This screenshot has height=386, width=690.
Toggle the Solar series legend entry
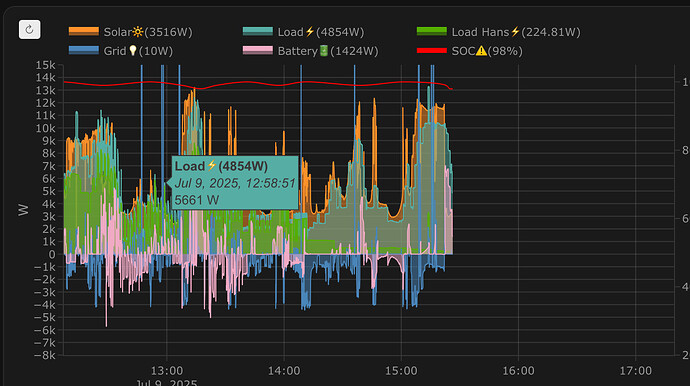(131, 32)
